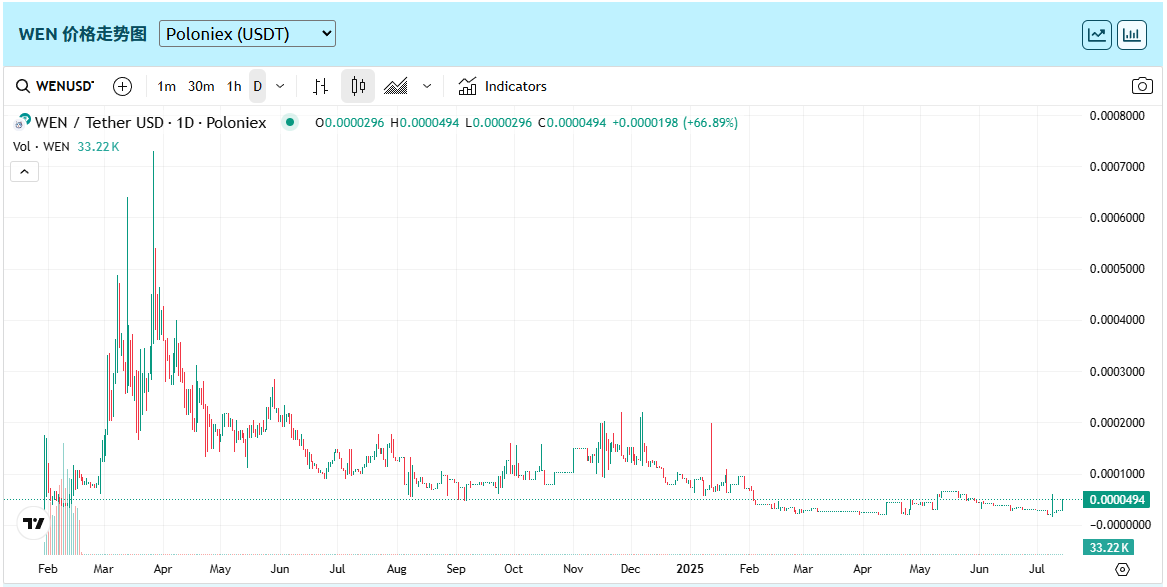Switch to line chart view icon
This screenshot has height=587, width=1167.
(x=1096, y=35)
